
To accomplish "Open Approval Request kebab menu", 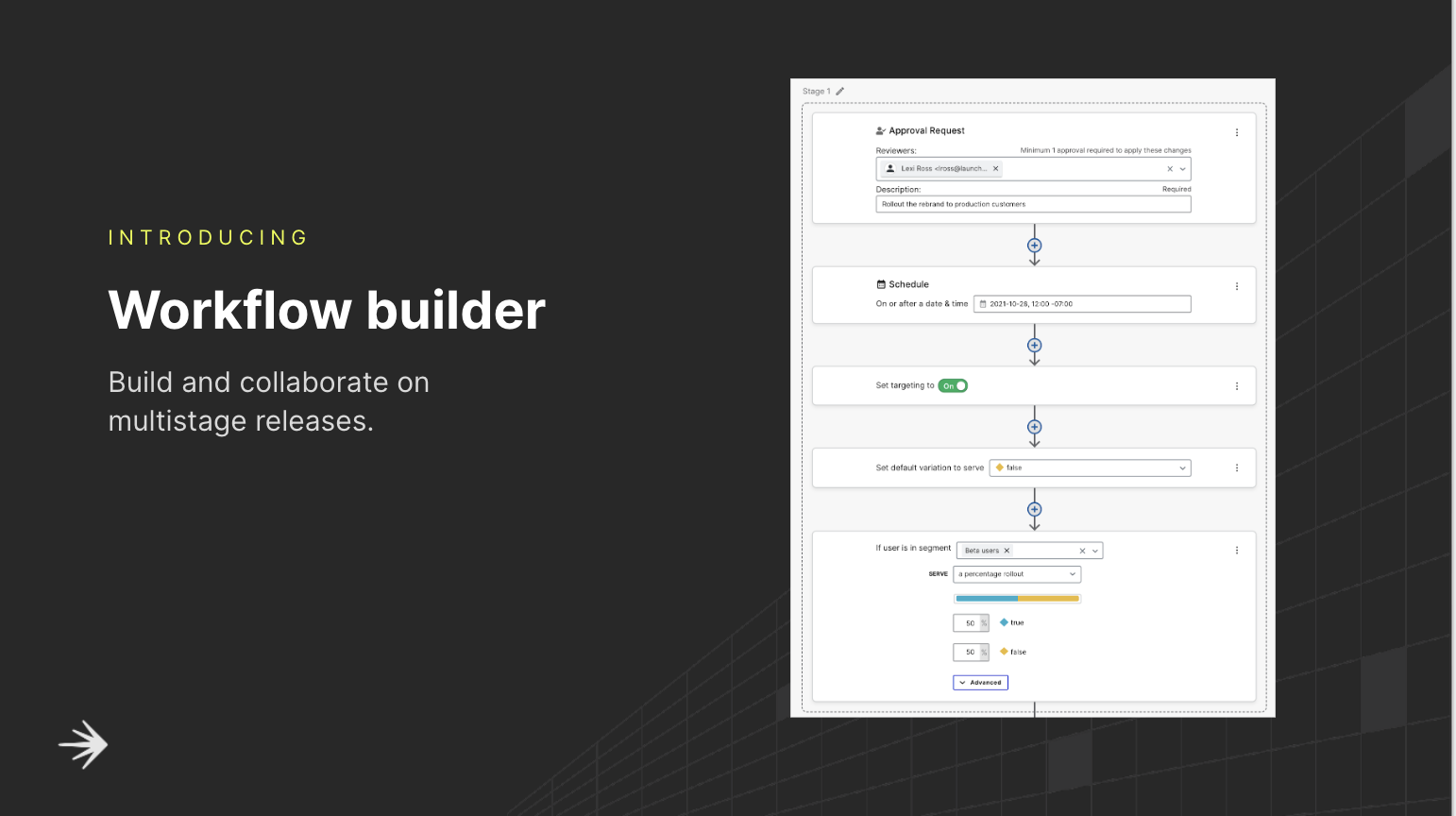I will click(1237, 133).
